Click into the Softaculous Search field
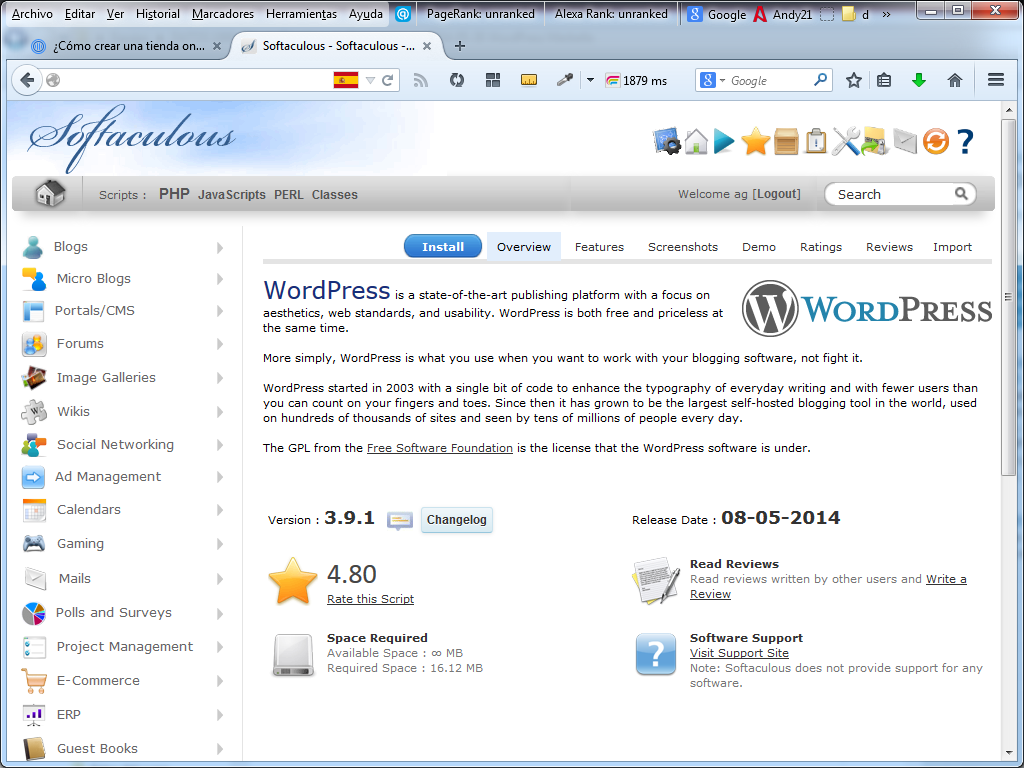This screenshot has width=1024, height=768. point(893,194)
